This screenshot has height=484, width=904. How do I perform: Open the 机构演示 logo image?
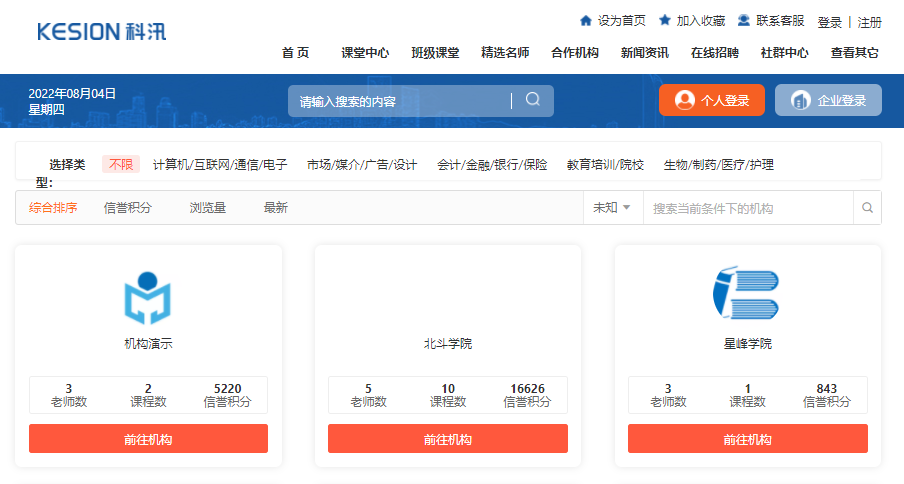(148, 298)
